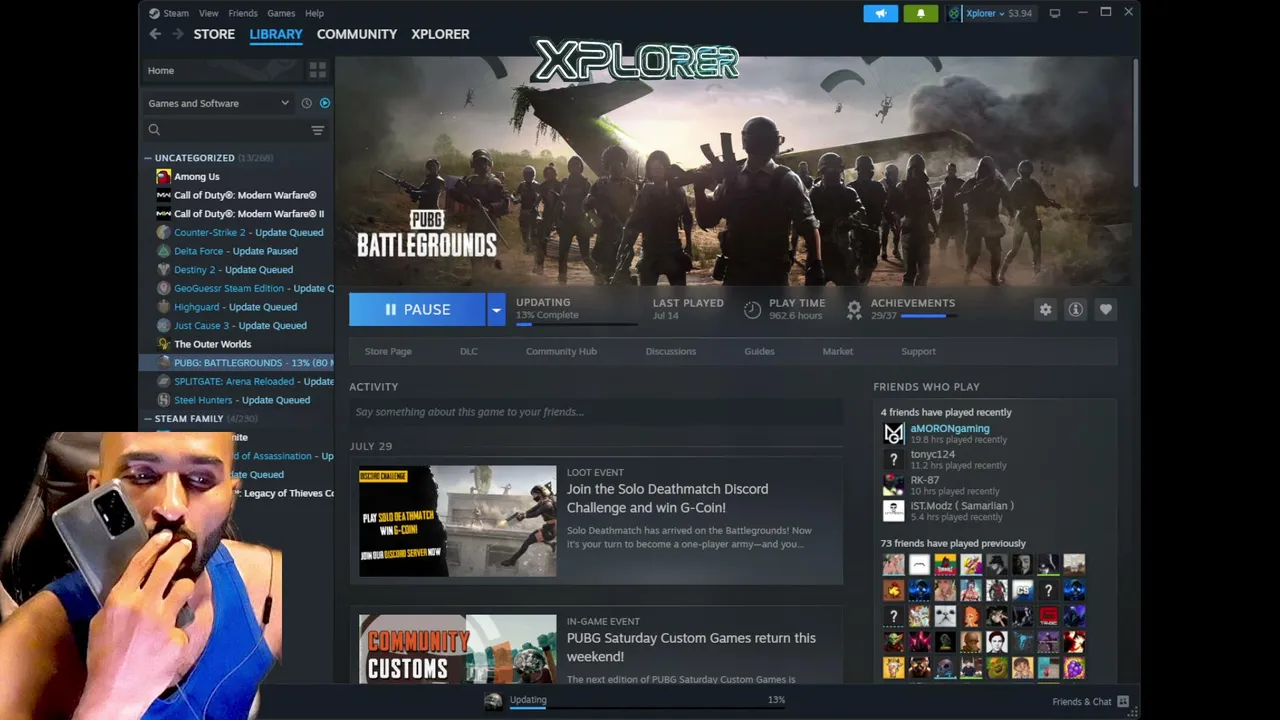Viewport: 1280px width, 720px height.
Task: Open PUBG Store Page link
Action: click(x=388, y=352)
